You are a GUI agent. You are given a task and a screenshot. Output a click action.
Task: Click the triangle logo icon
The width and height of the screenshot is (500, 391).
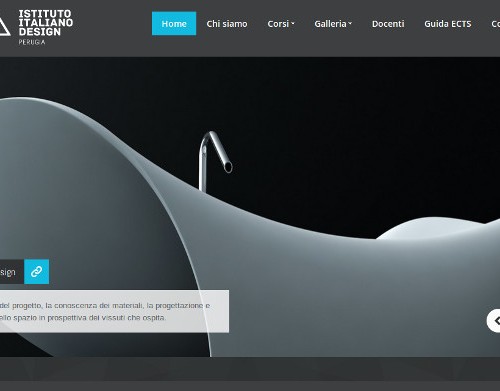[4, 27]
